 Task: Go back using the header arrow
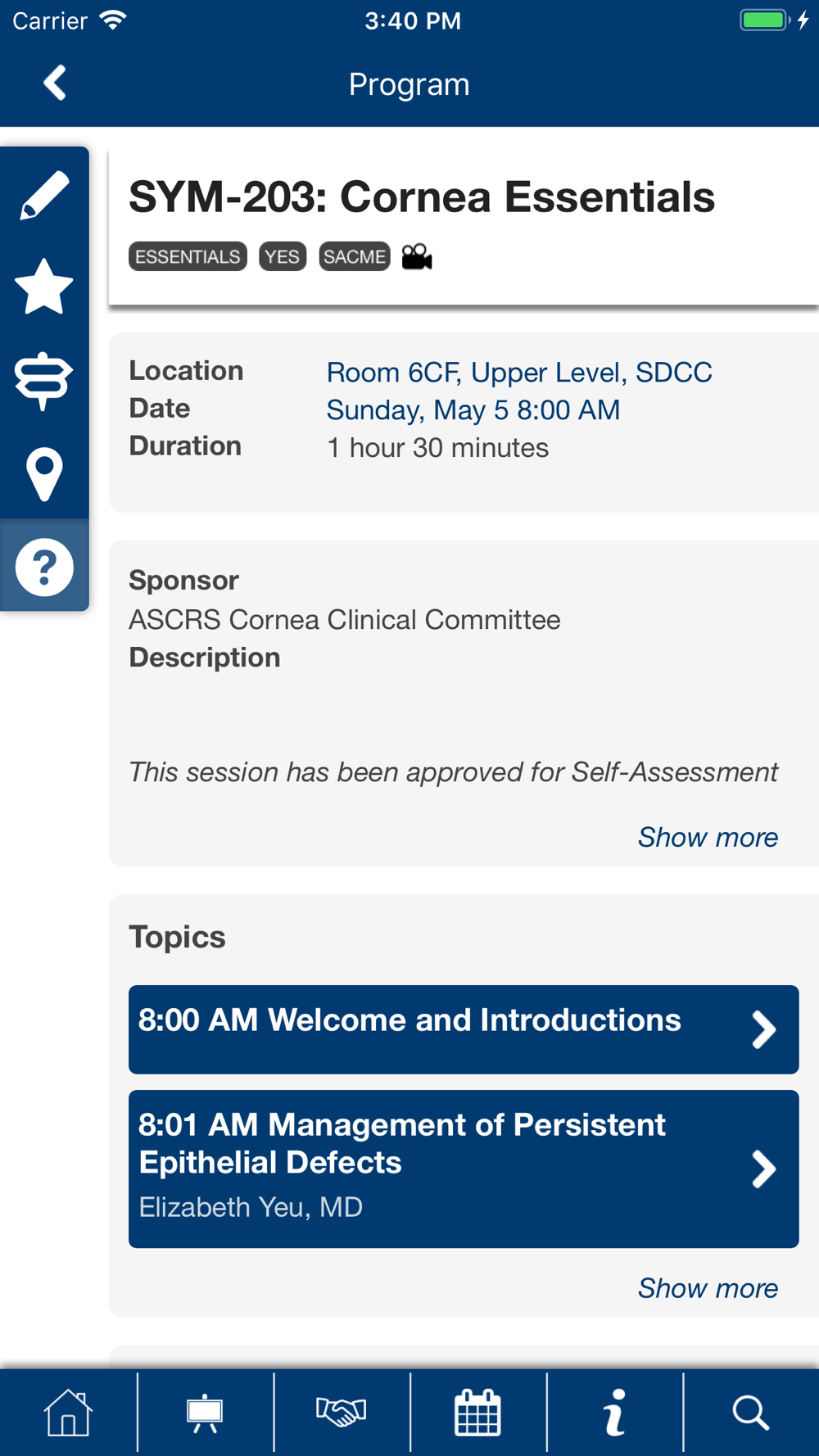click(x=55, y=83)
